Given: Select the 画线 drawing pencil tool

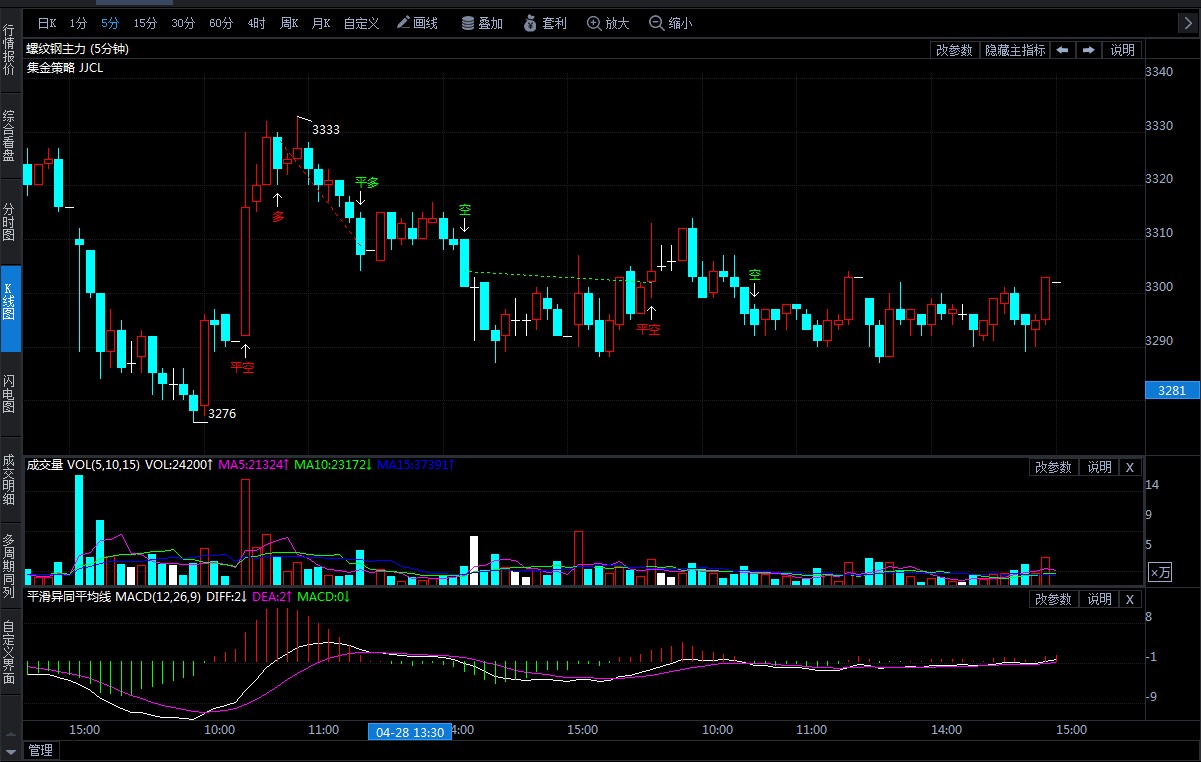Looking at the screenshot, I should (x=416, y=23).
